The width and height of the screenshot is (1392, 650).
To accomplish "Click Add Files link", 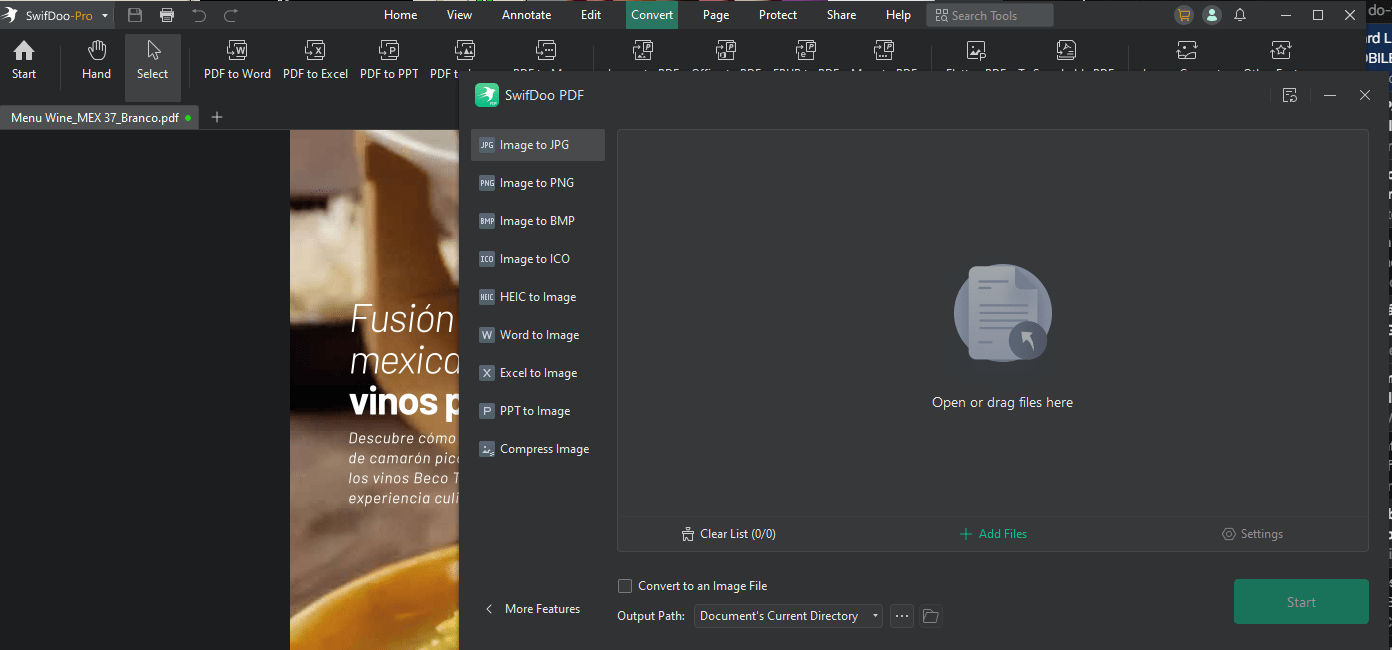I will (x=993, y=534).
